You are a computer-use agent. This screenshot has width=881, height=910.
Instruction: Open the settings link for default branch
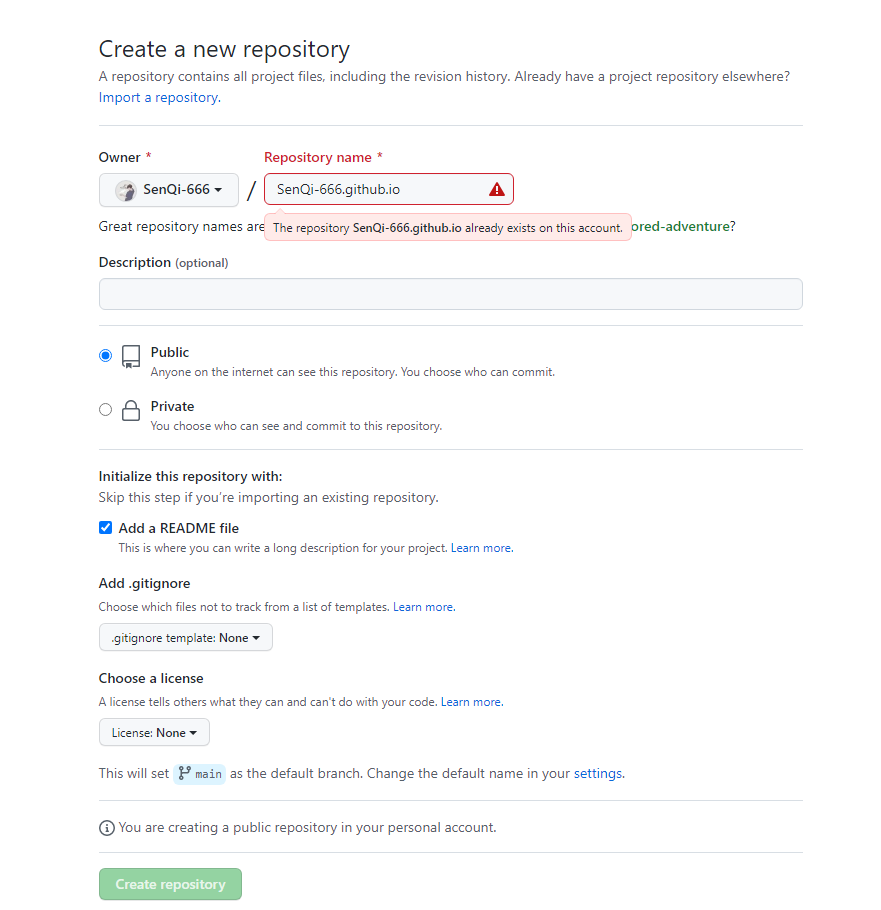(x=597, y=773)
